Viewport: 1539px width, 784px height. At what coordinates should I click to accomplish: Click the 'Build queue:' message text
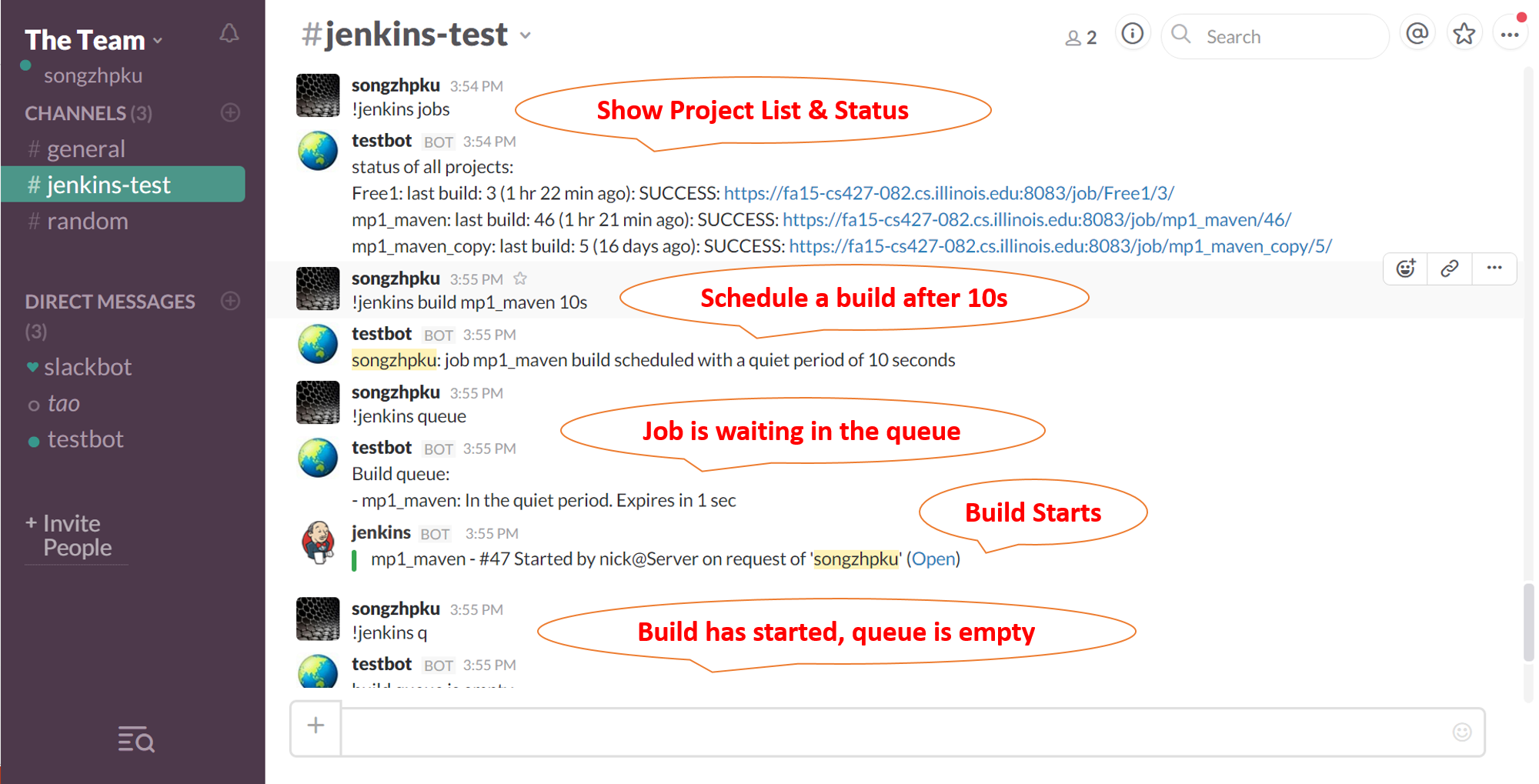(401, 474)
